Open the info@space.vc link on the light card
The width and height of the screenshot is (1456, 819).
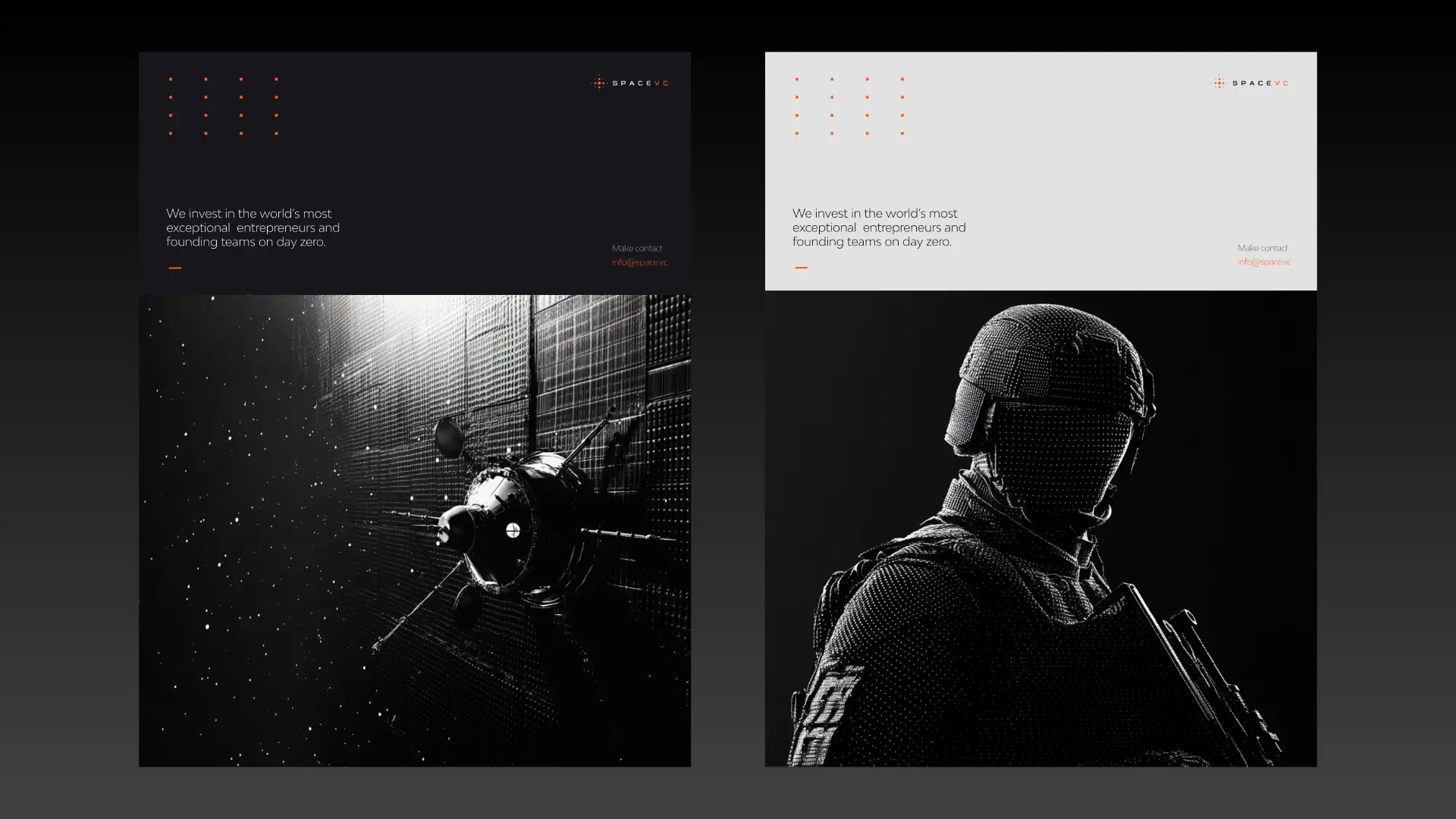pyautogui.click(x=1264, y=262)
